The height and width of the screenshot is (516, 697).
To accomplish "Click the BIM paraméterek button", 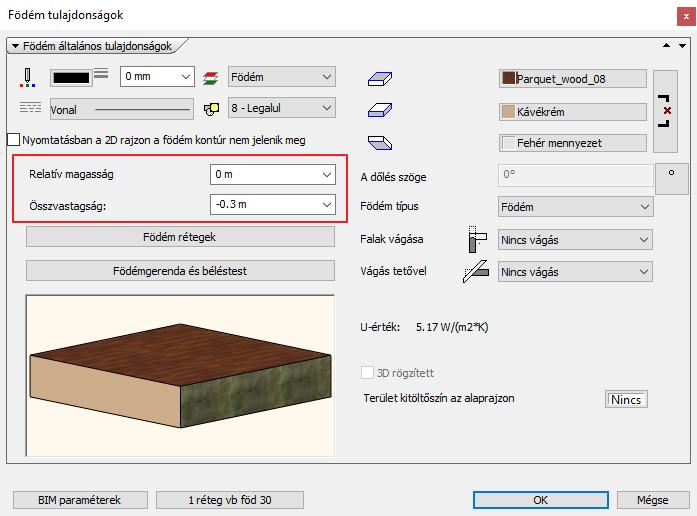I will tap(80, 500).
